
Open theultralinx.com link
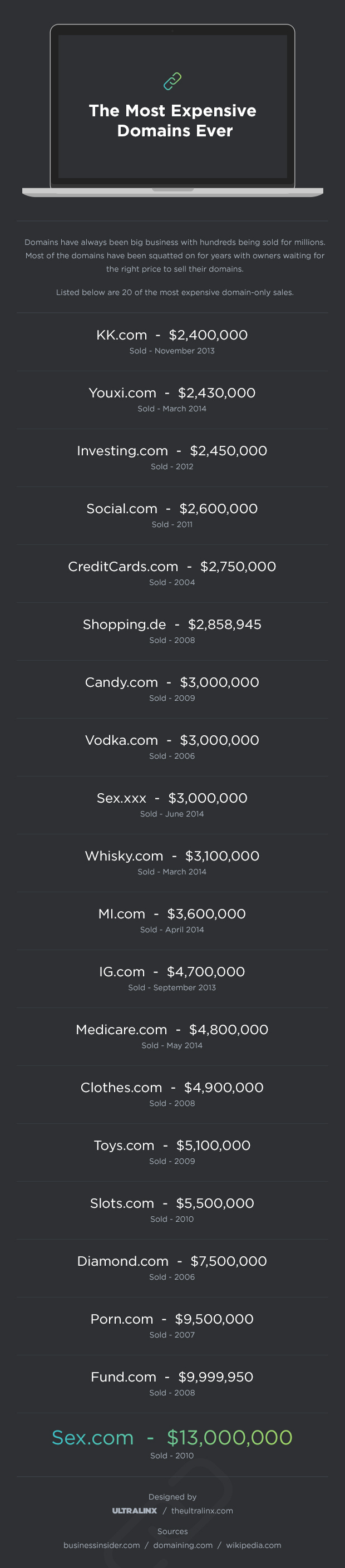[x=202, y=1510]
